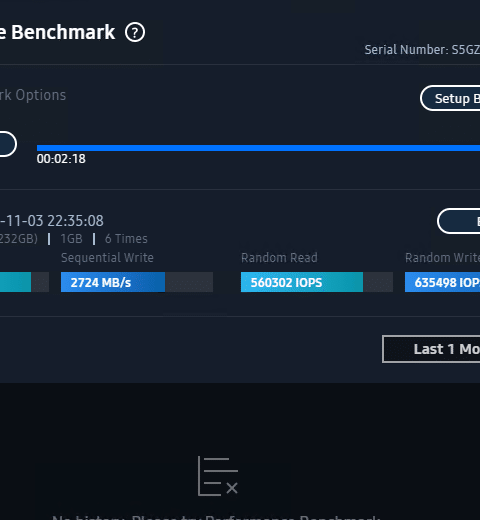Image resolution: width=480 pixels, height=520 pixels.
Task: Click the no-history list icon
Action: [218, 476]
